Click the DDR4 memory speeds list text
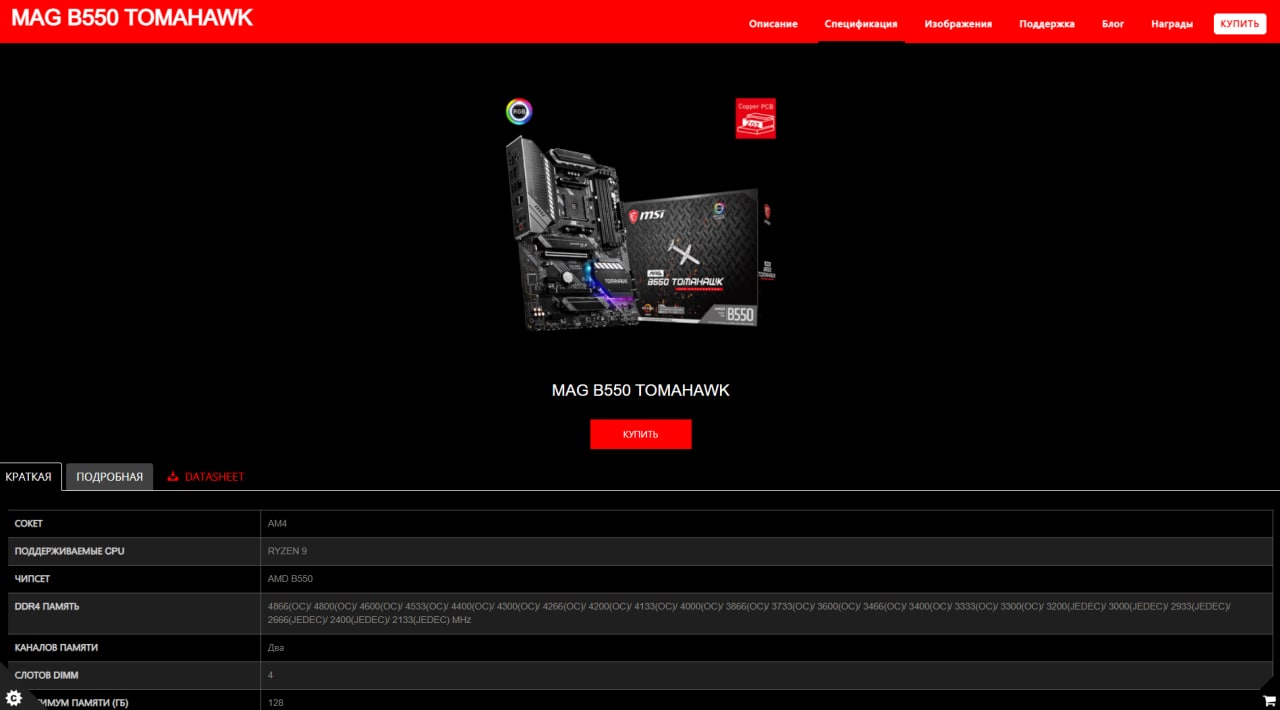The width and height of the screenshot is (1280, 710). [749, 613]
